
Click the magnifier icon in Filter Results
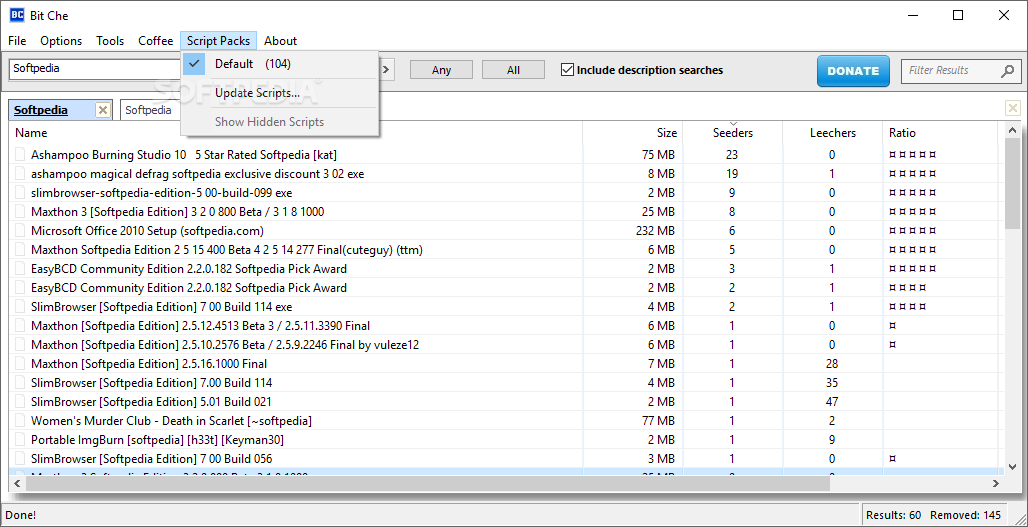1008,71
